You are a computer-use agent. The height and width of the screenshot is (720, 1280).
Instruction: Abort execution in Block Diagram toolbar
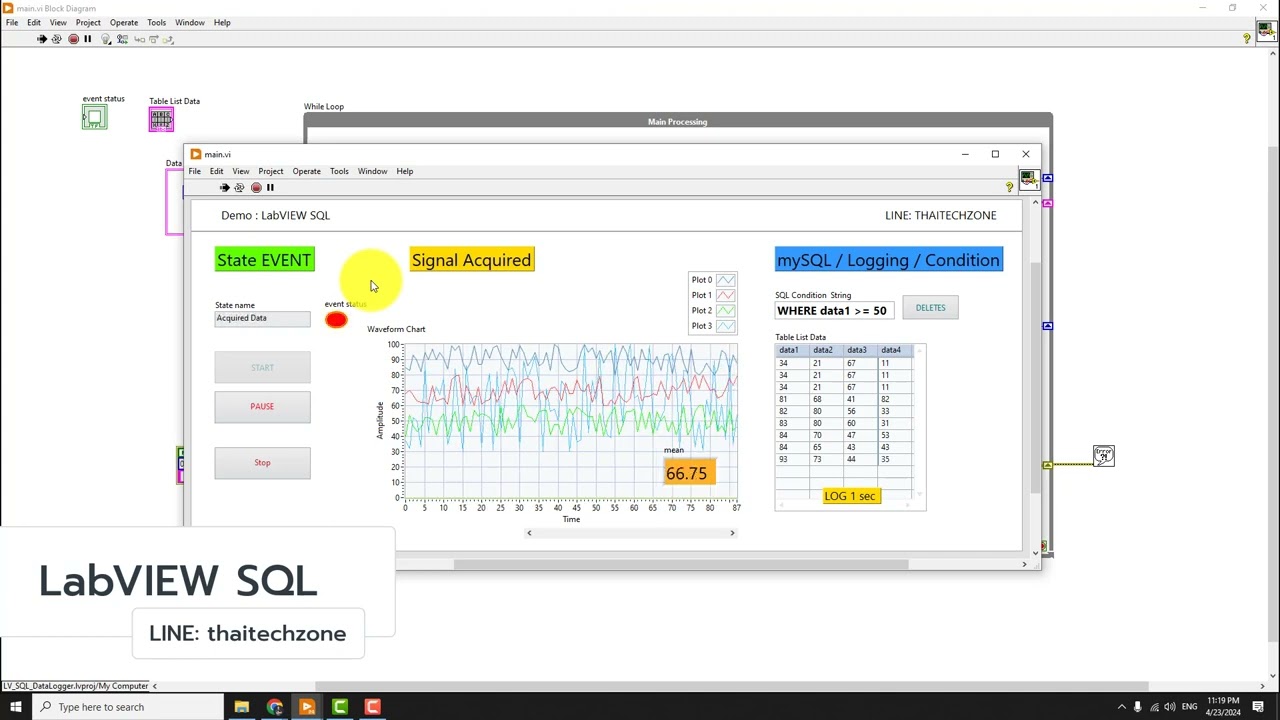coord(73,39)
